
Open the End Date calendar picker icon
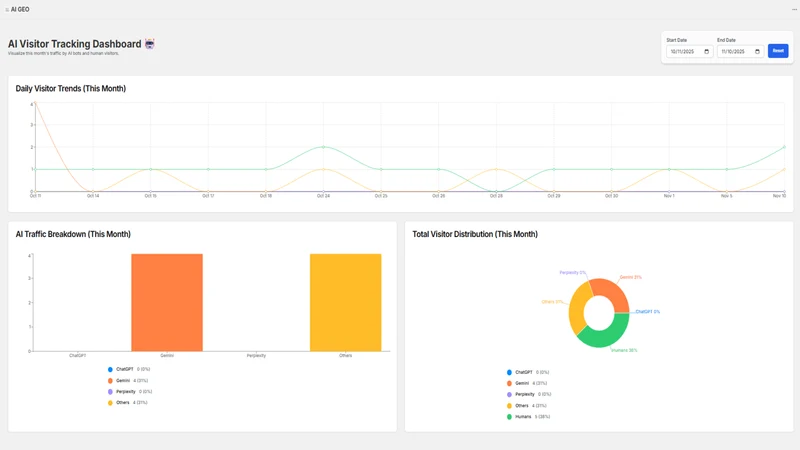point(757,52)
